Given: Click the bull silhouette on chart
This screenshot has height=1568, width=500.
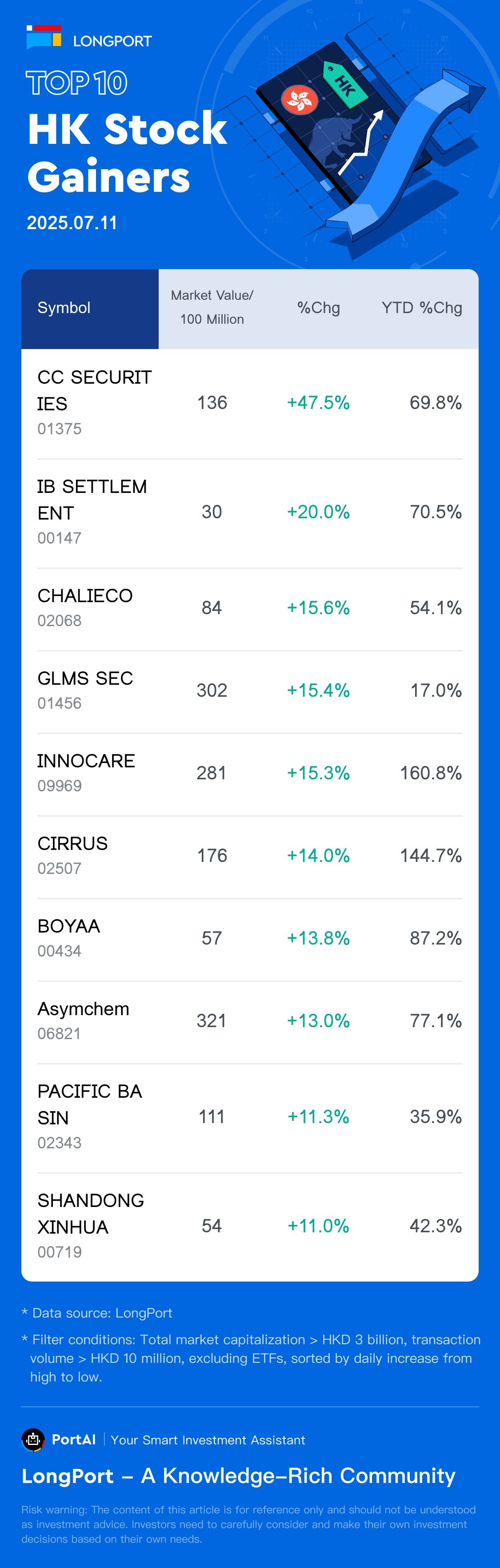Looking at the screenshot, I should click(332, 140).
